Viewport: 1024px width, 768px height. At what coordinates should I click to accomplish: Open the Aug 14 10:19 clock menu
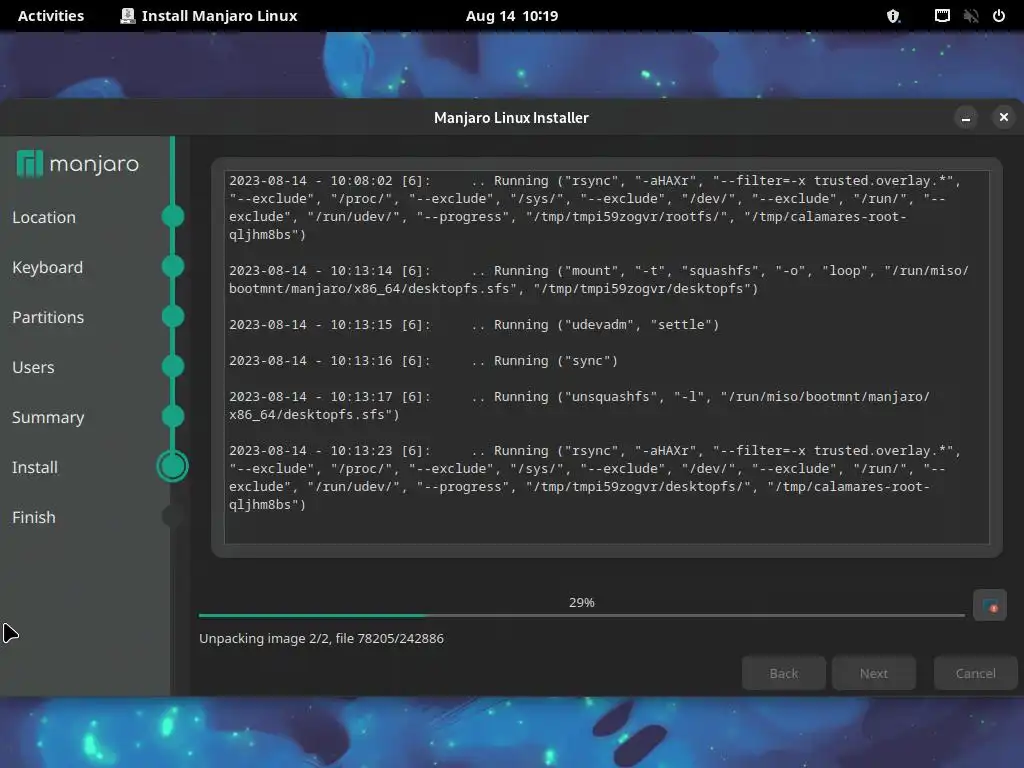pos(512,16)
